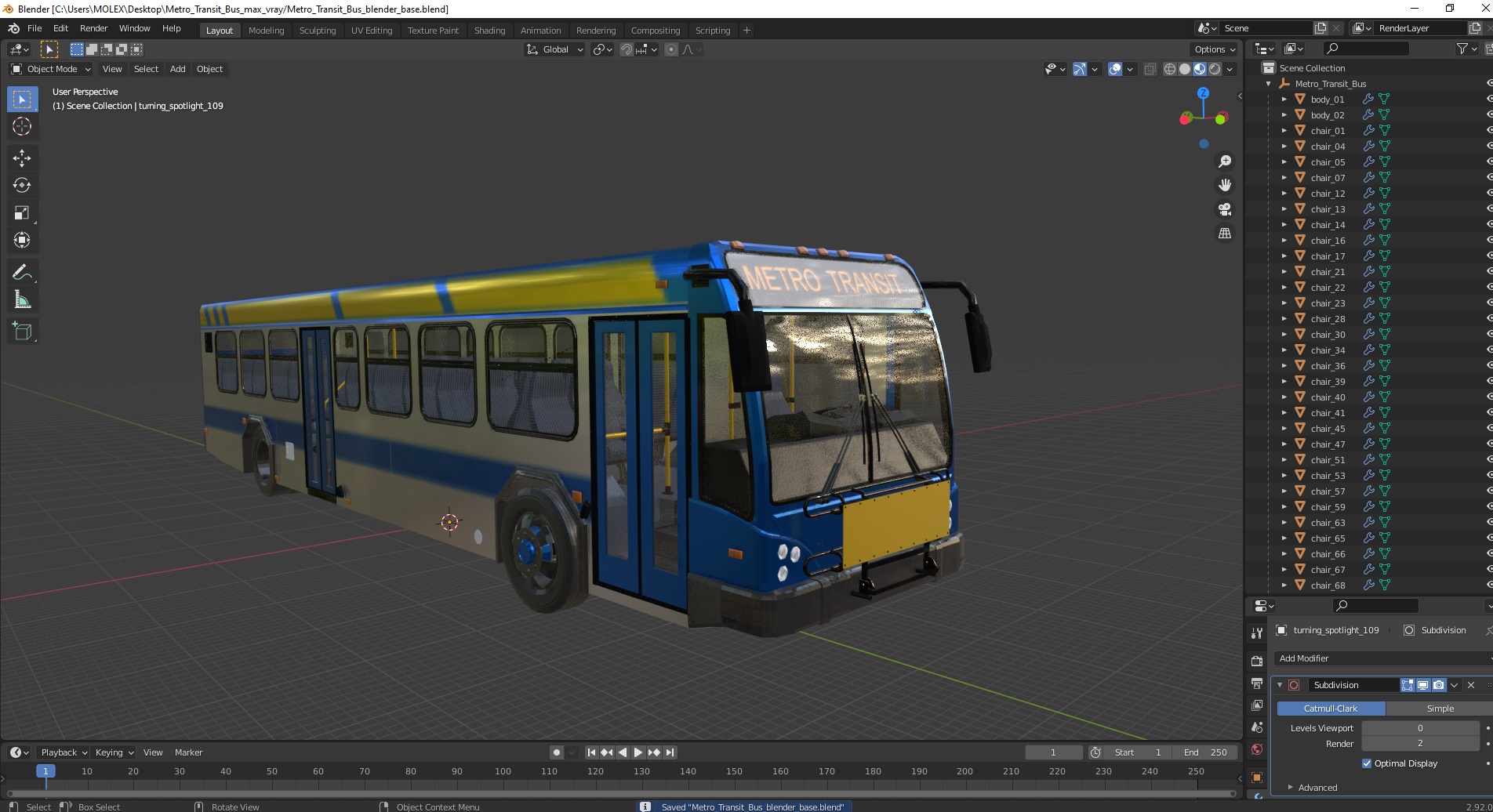Screen dimensions: 1493x812
Task: Open the Tool properties tab icon
Action: (x=1257, y=633)
